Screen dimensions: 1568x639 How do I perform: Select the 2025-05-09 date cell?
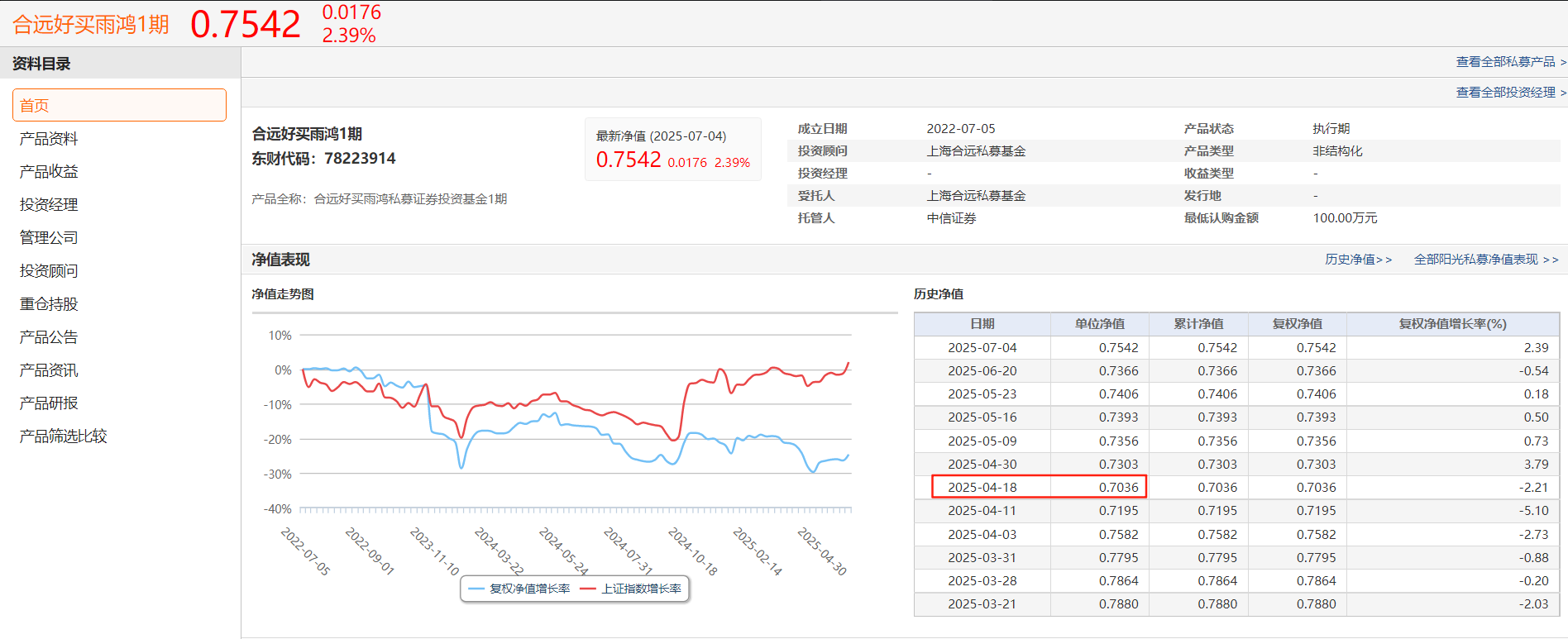point(982,441)
